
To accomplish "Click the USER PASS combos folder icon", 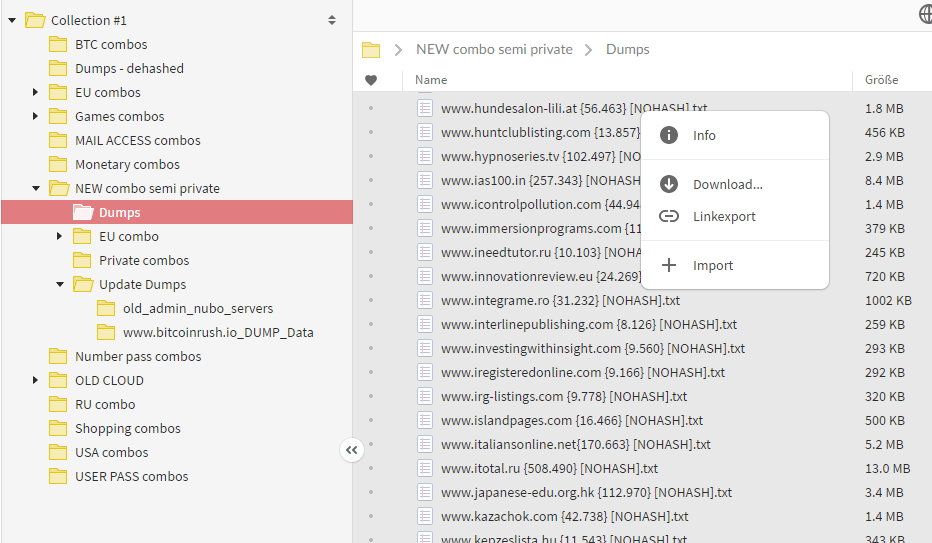I will 58,476.
